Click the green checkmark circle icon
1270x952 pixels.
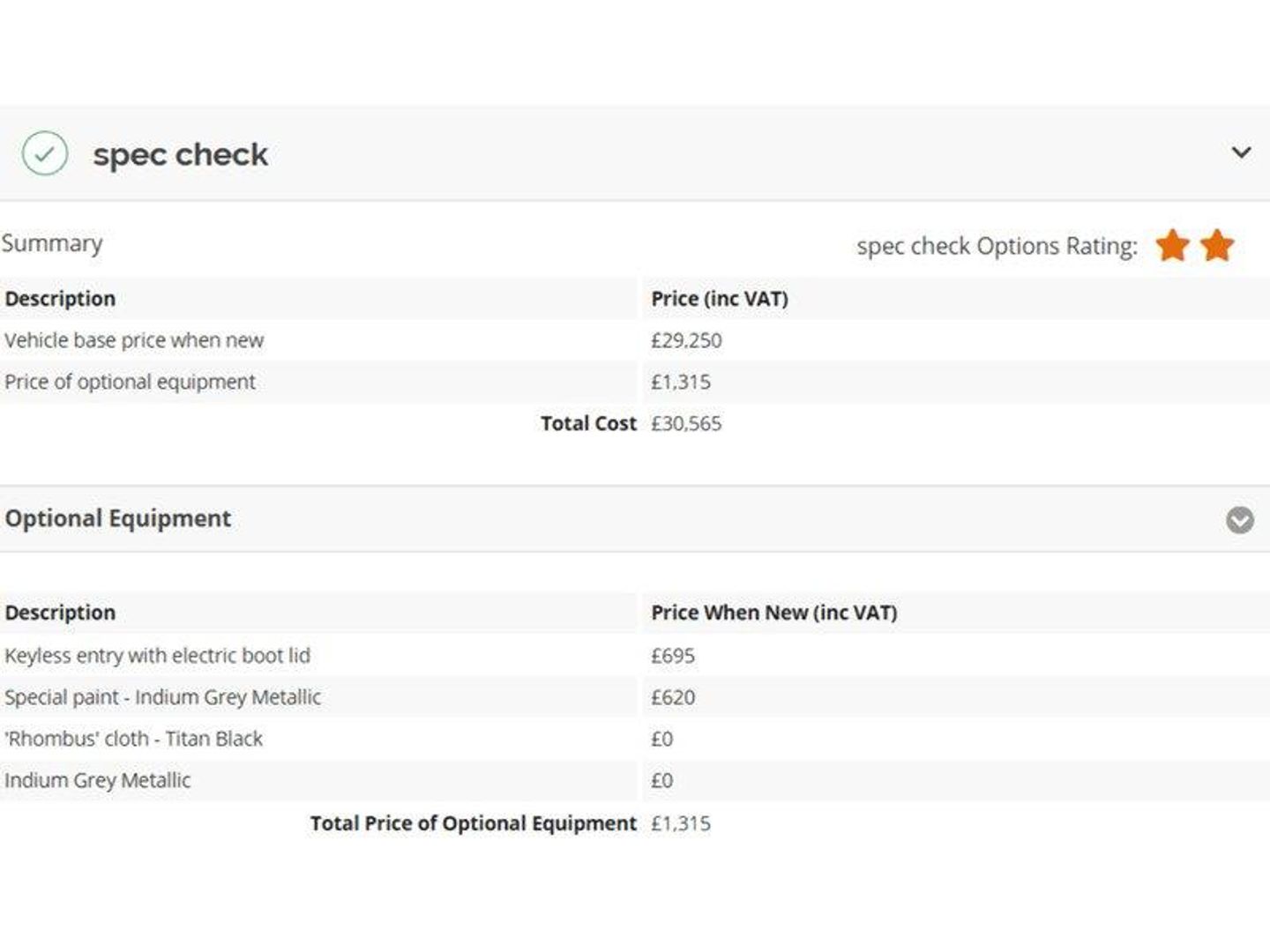tap(44, 153)
